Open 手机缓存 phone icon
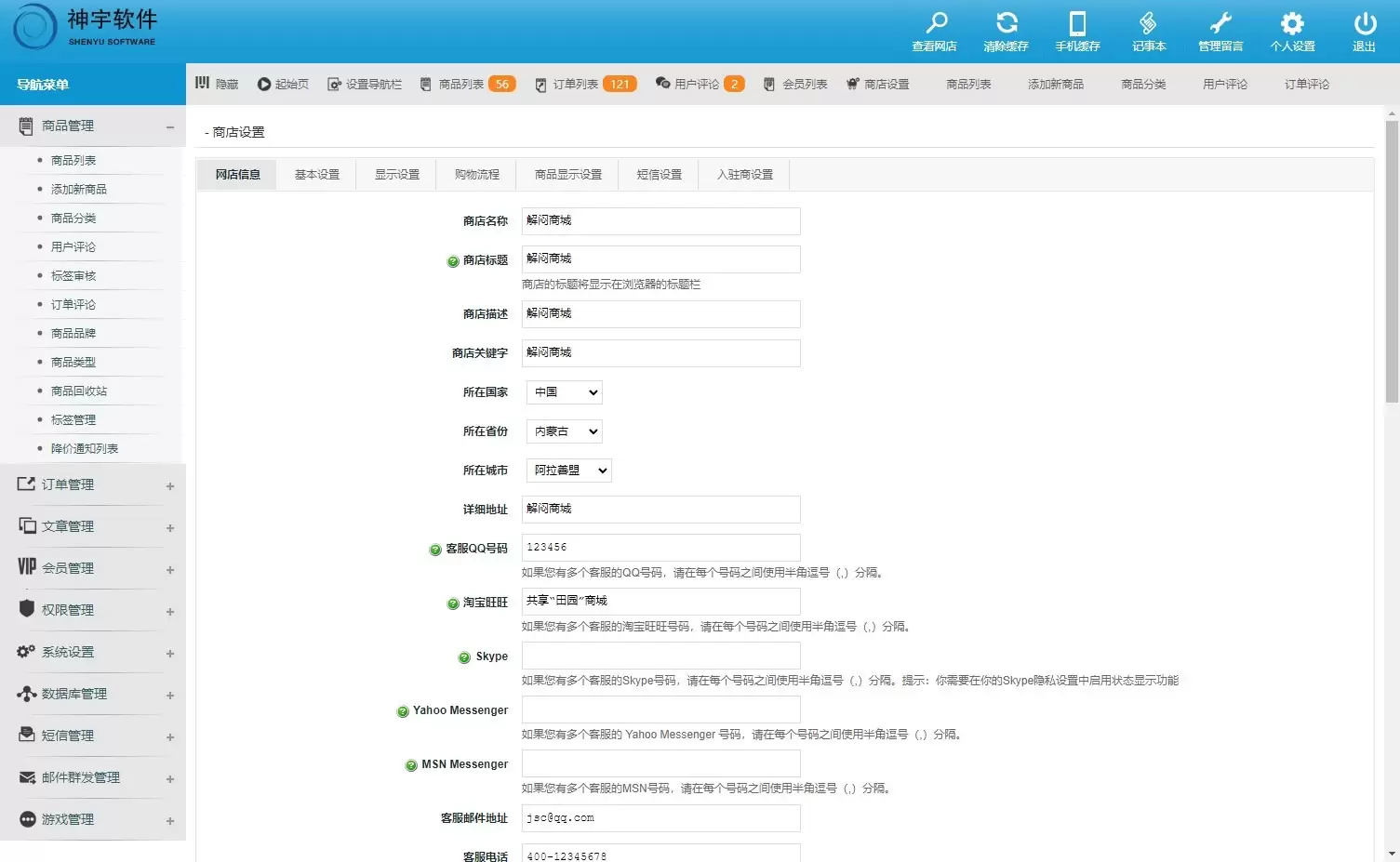 (1077, 23)
